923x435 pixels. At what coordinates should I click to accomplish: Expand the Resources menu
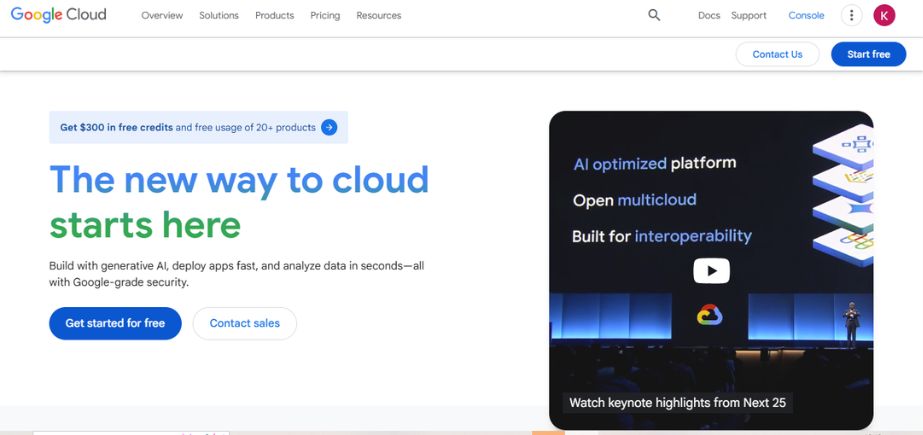[379, 16]
